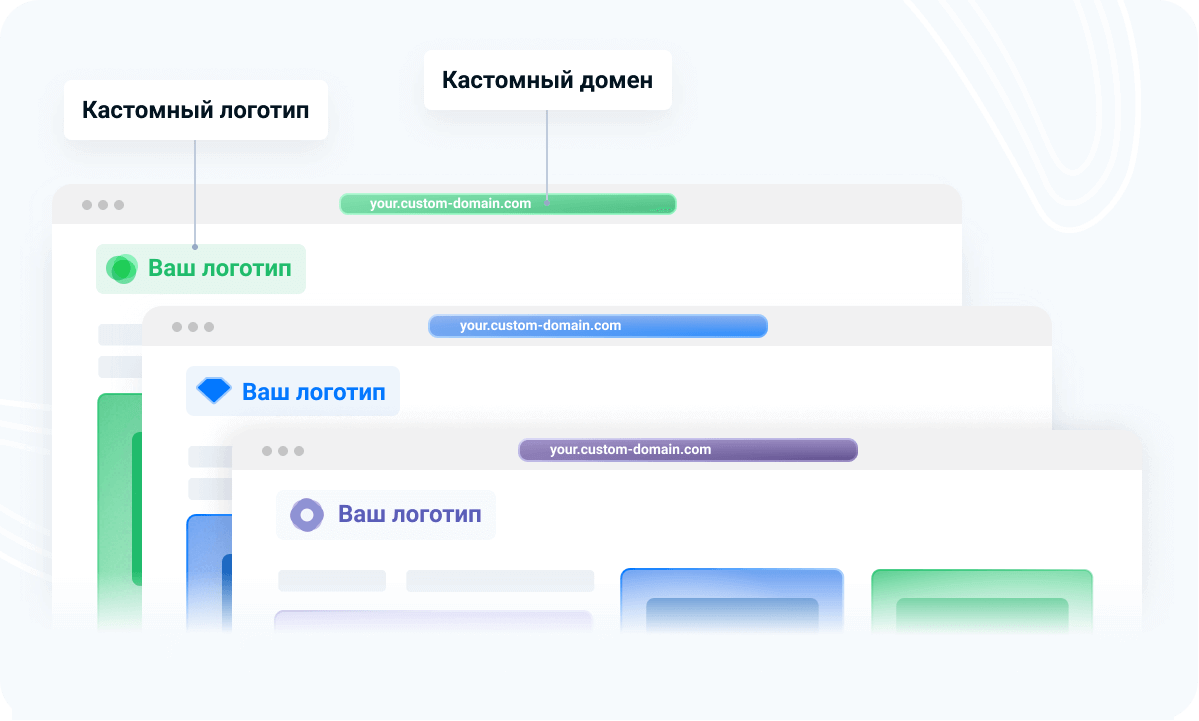The width and height of the screenshot is (1199, 721).
Task: Click the middle dot in the blue-domain window's title bar
Action: [193, 327]
